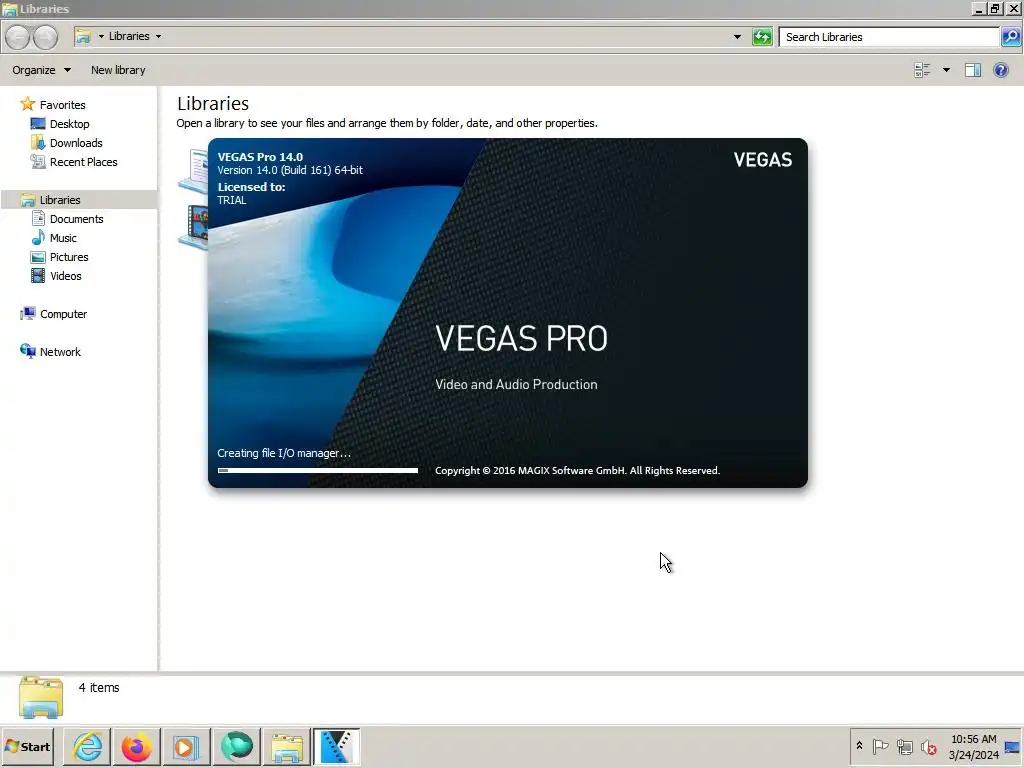
Task: Click the Forward navigation arrow button
Action: tap(45, 37)
